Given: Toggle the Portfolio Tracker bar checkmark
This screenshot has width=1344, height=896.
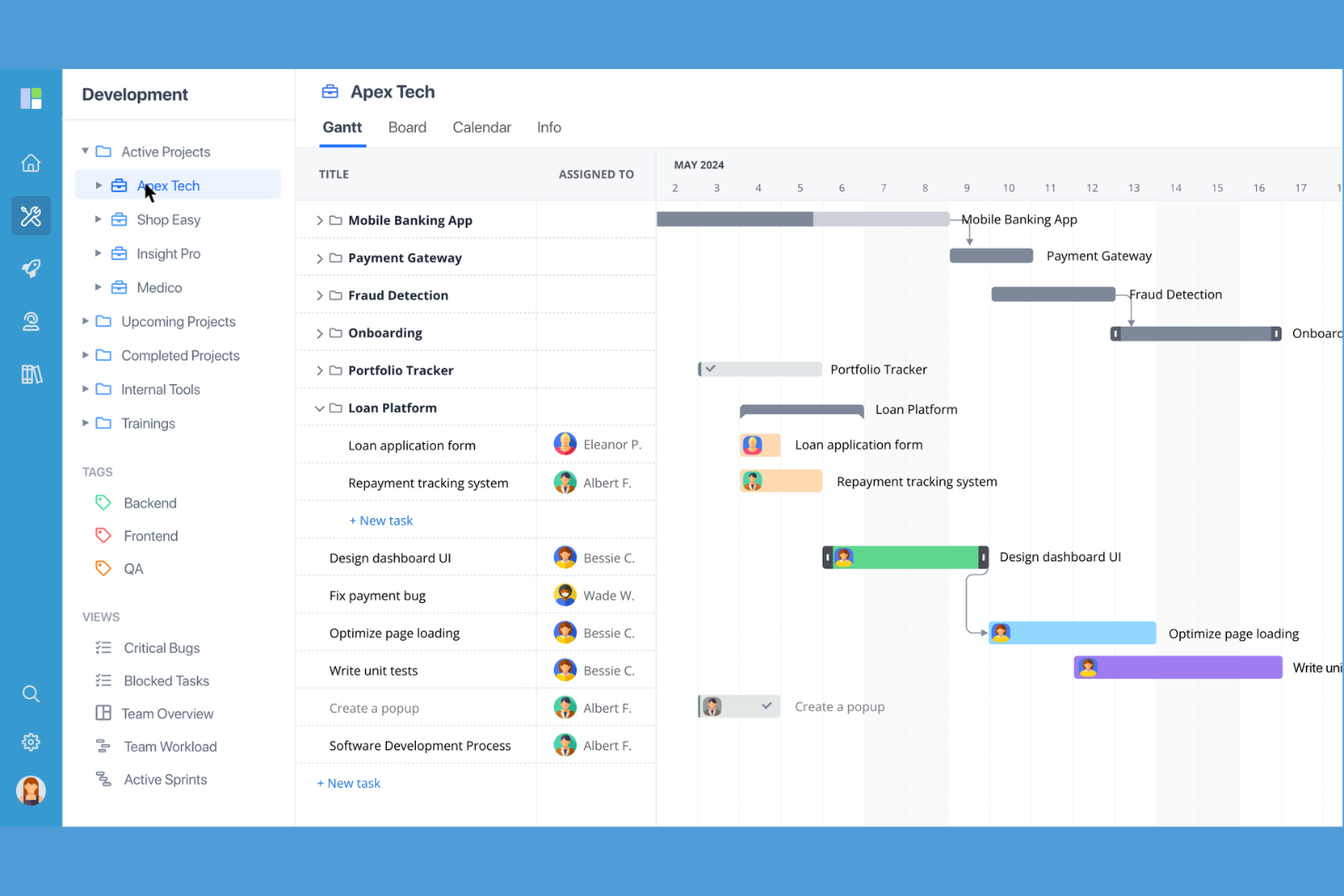Looking at the screenshot, I should tap(711, 369).
